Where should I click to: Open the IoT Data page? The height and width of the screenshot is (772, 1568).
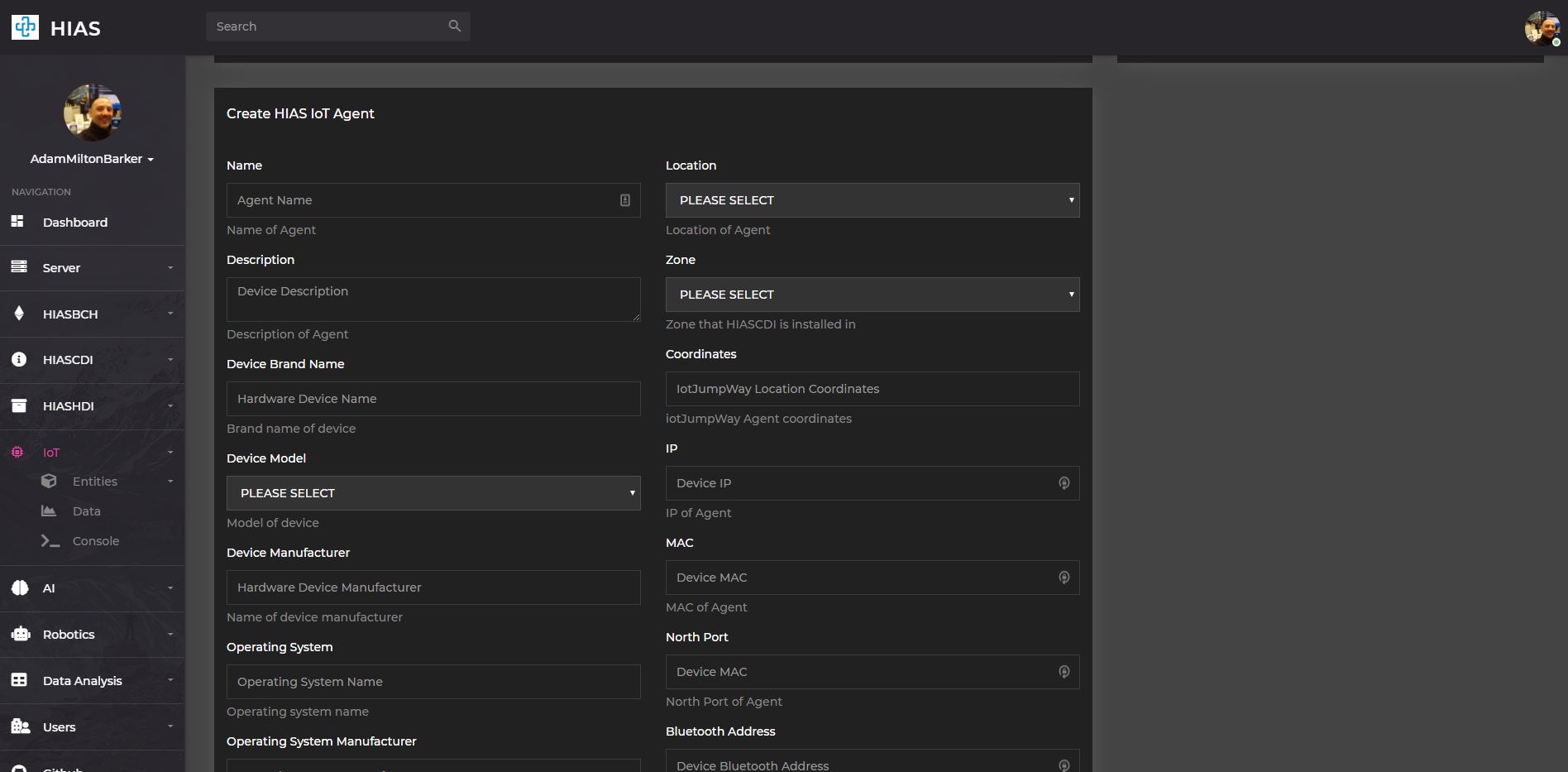(x=87, y=511)
